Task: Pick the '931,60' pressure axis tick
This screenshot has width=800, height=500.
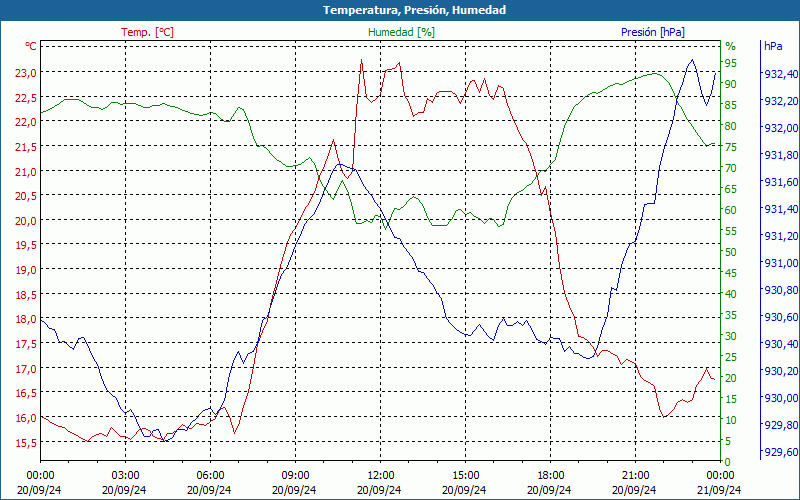Action: (780, 182)
